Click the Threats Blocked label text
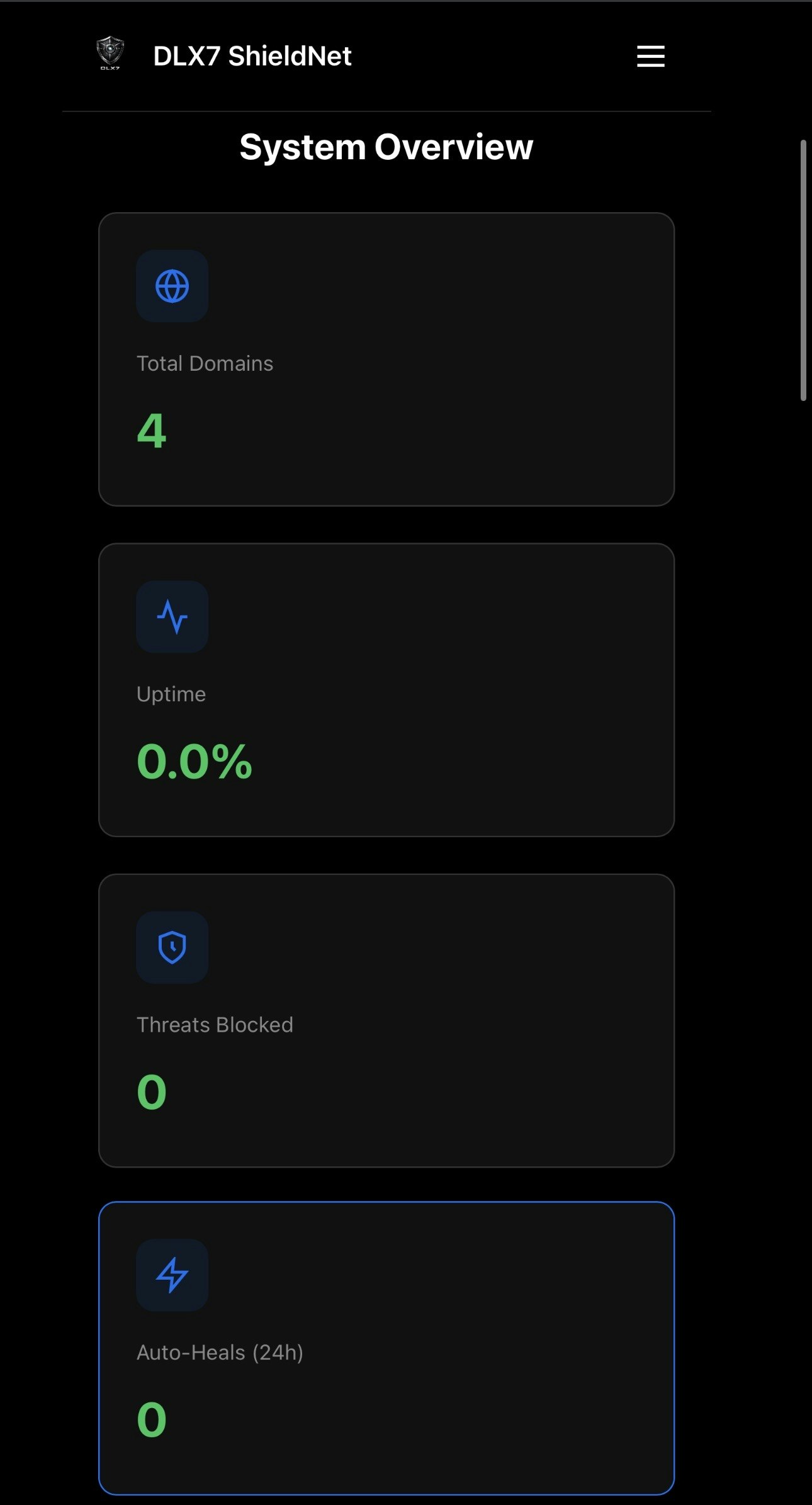 coord(215,1025)
